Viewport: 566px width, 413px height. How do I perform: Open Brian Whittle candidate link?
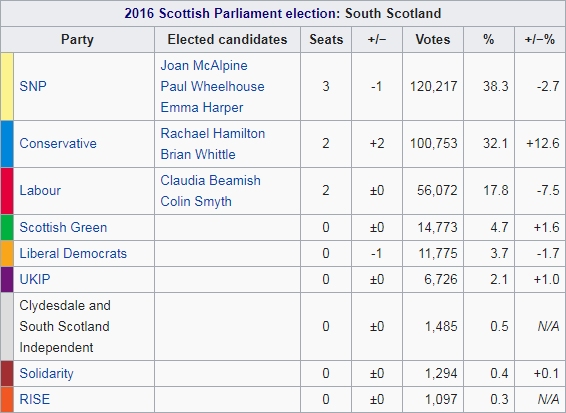(x=198, y=154)
